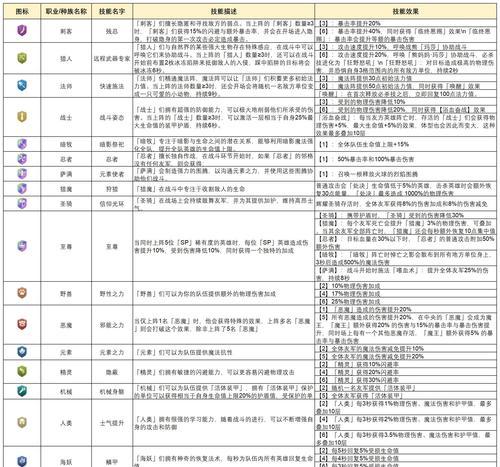This screenshot has width=500, height=467.
Task: Click the 忍者 row shield icon
Action: [x=22, y=159]
